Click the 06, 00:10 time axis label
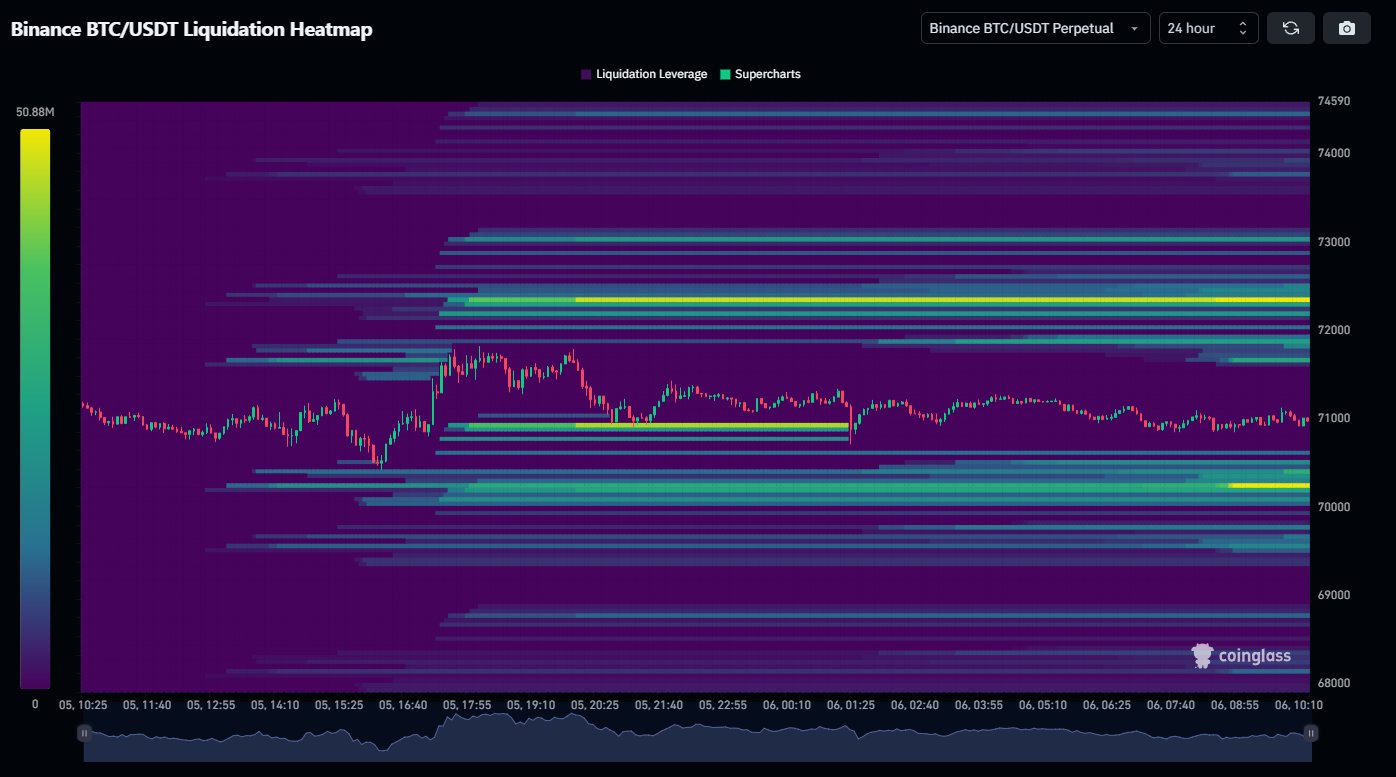This screenshot has height=777, width=1396. pyautogui.click(x=787, y=704)
